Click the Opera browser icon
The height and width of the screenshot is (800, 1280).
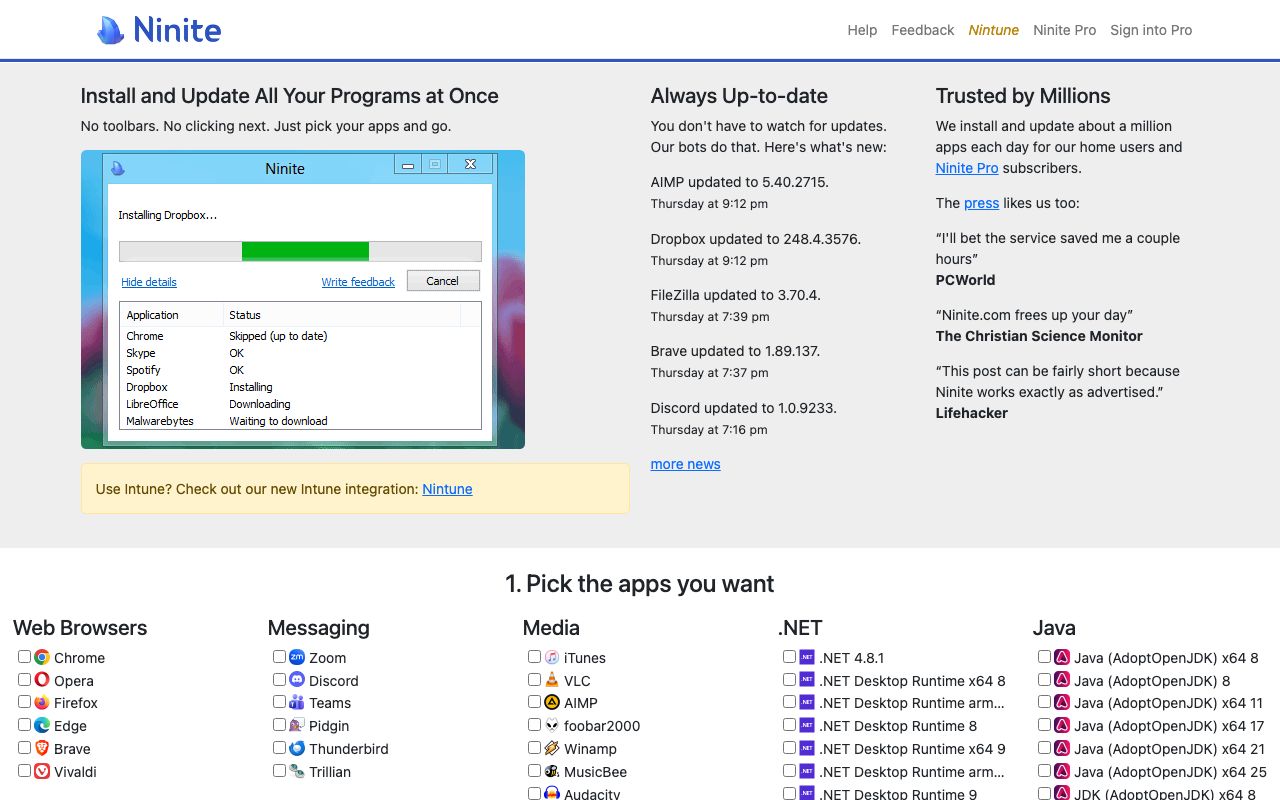click(42, 680)
